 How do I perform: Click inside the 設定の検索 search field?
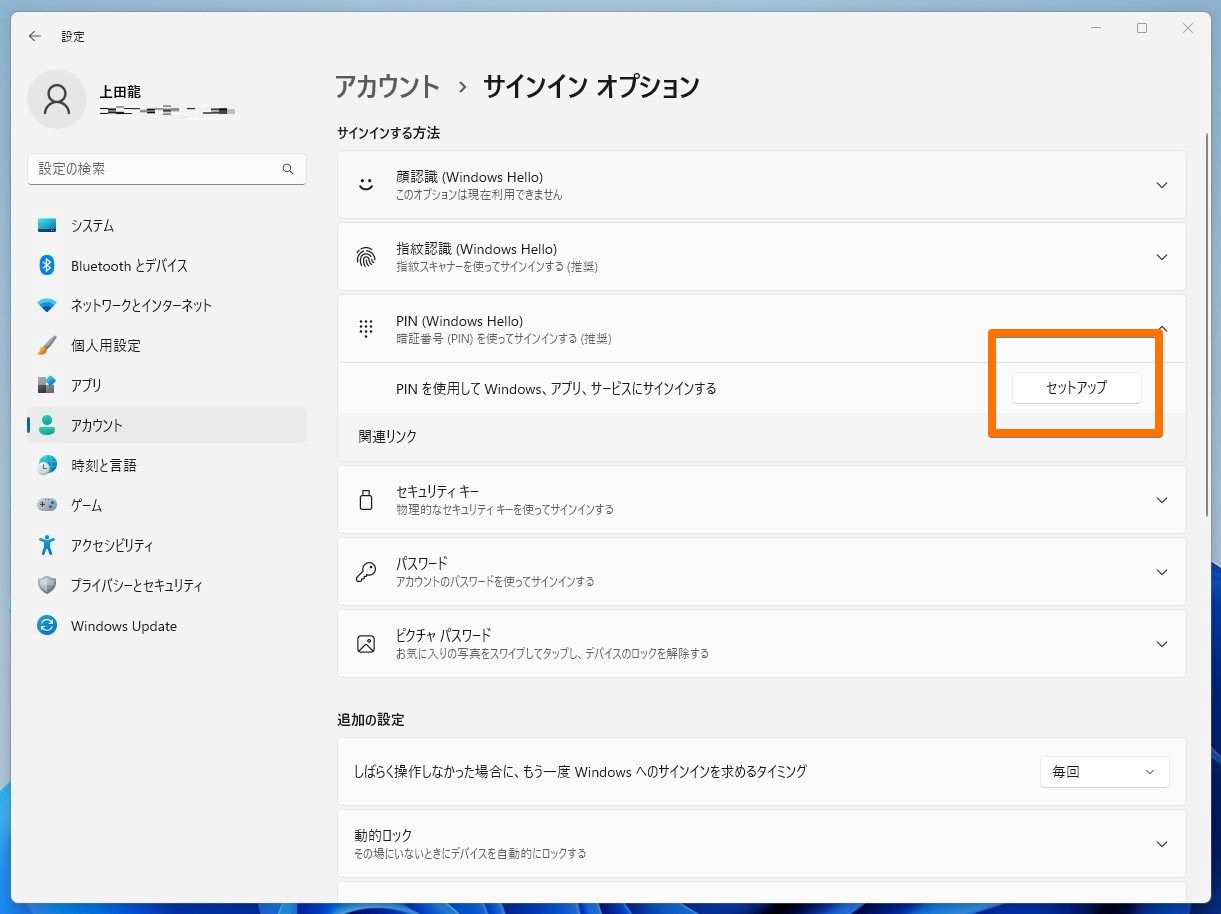point(150,168)
